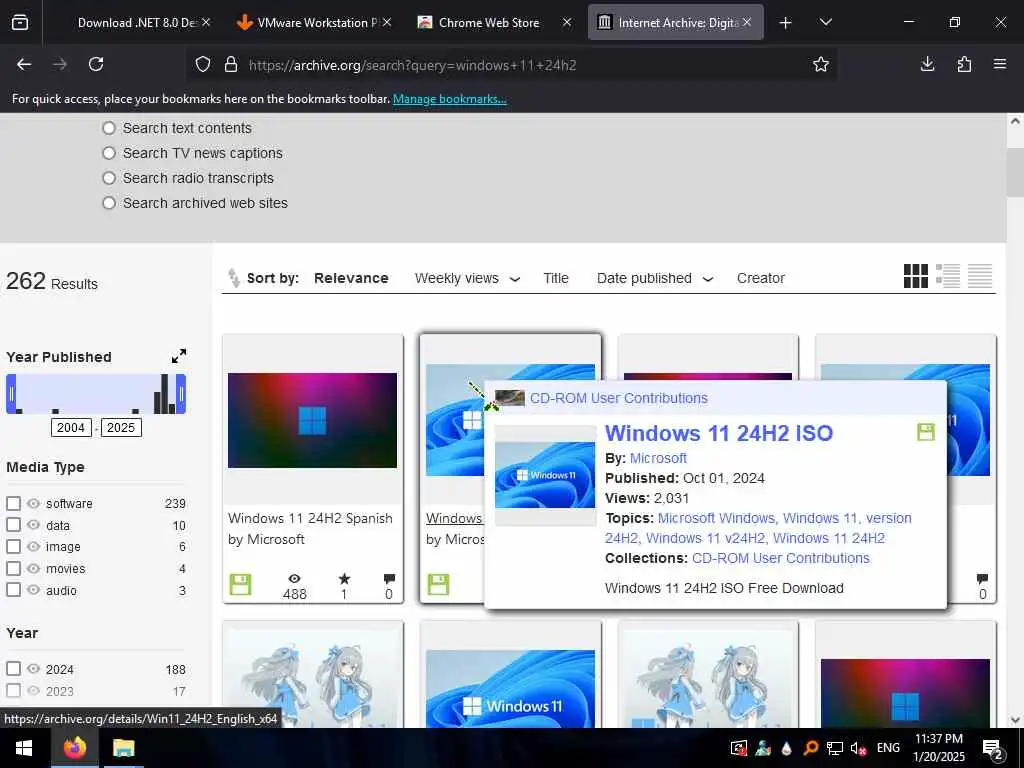Open Manage bookmarks link
This screenshot has height=768, width=1024.
pos(449,99)
